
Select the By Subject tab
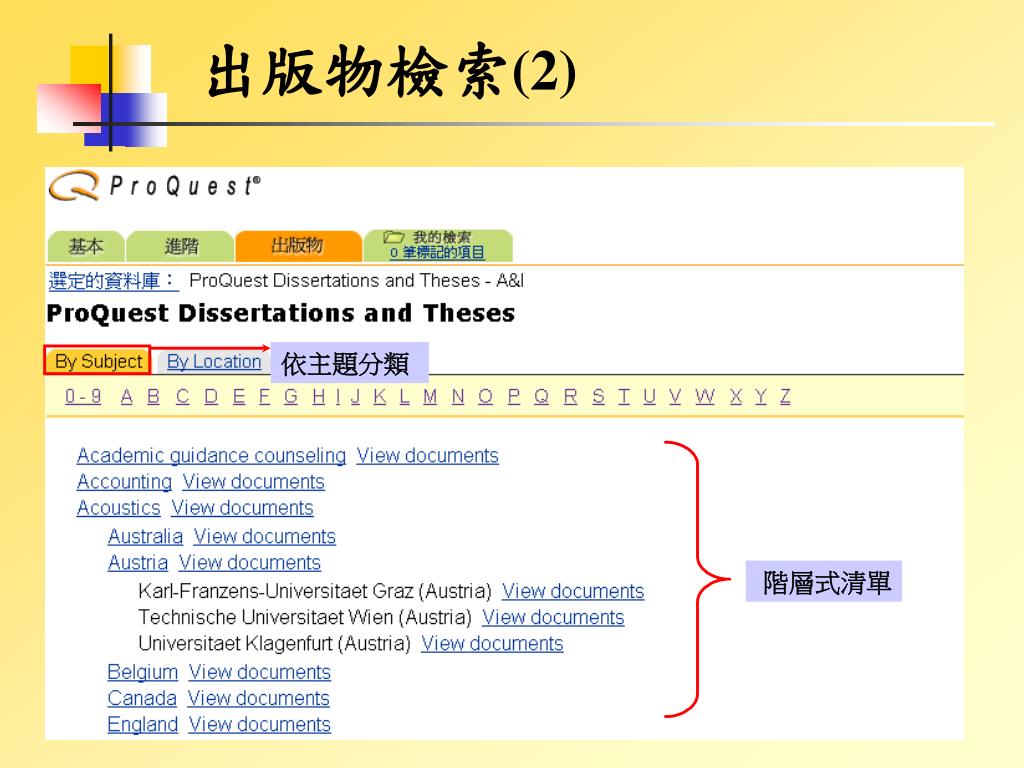click(x=98, y=360)
